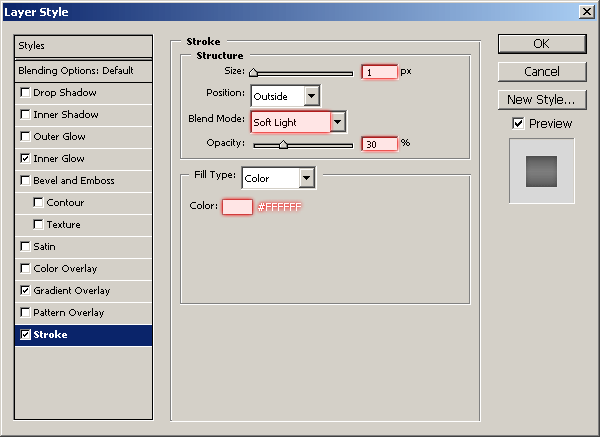Open the Position dropdown arrow
The width and height of the screenshot is (600, 437).
point(312,96)
